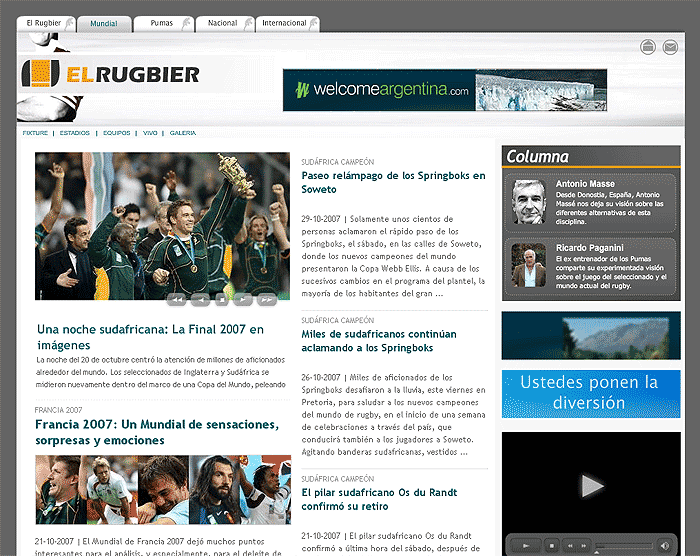Click the large play arrow on the video
Image resolution: width=700 pixels, height=556 pixels.
[x=592, y=486]
